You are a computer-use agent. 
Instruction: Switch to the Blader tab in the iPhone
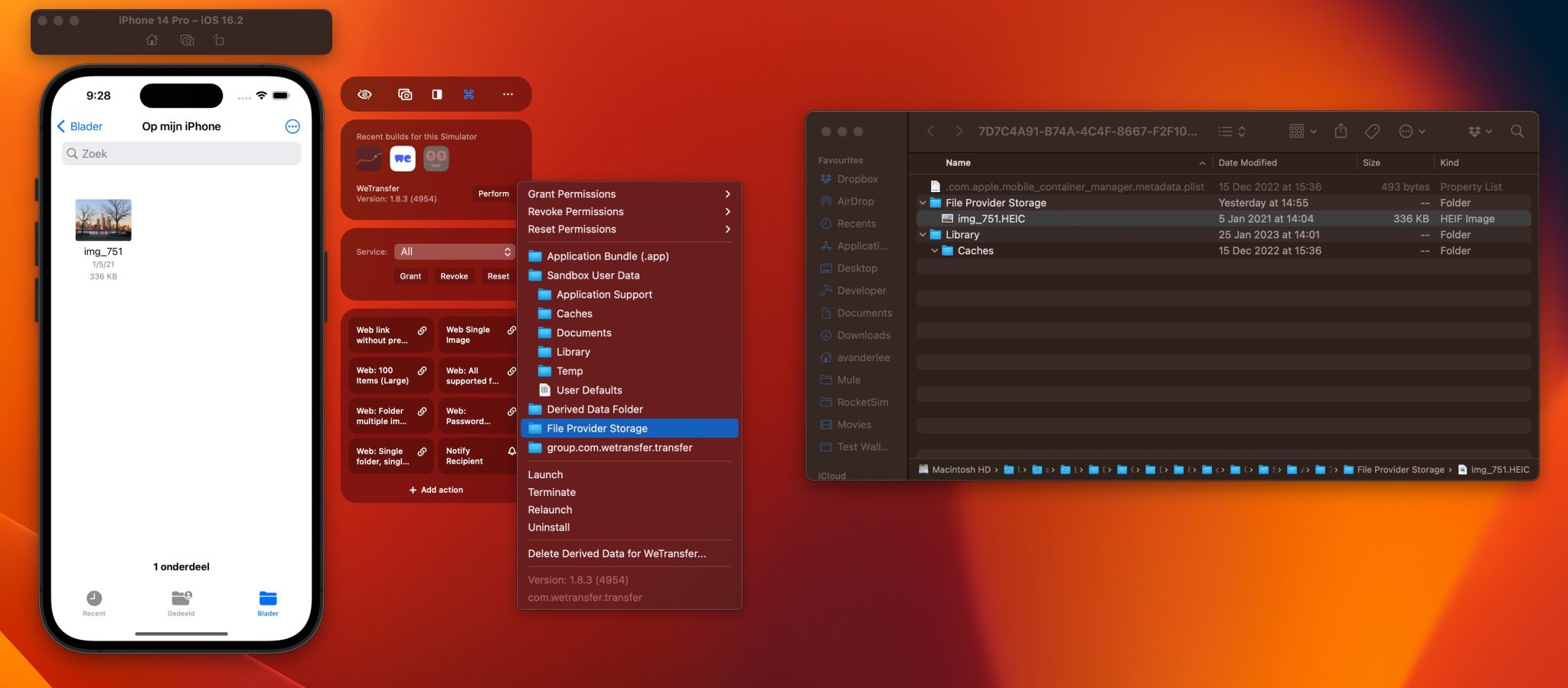coord(268,603)
